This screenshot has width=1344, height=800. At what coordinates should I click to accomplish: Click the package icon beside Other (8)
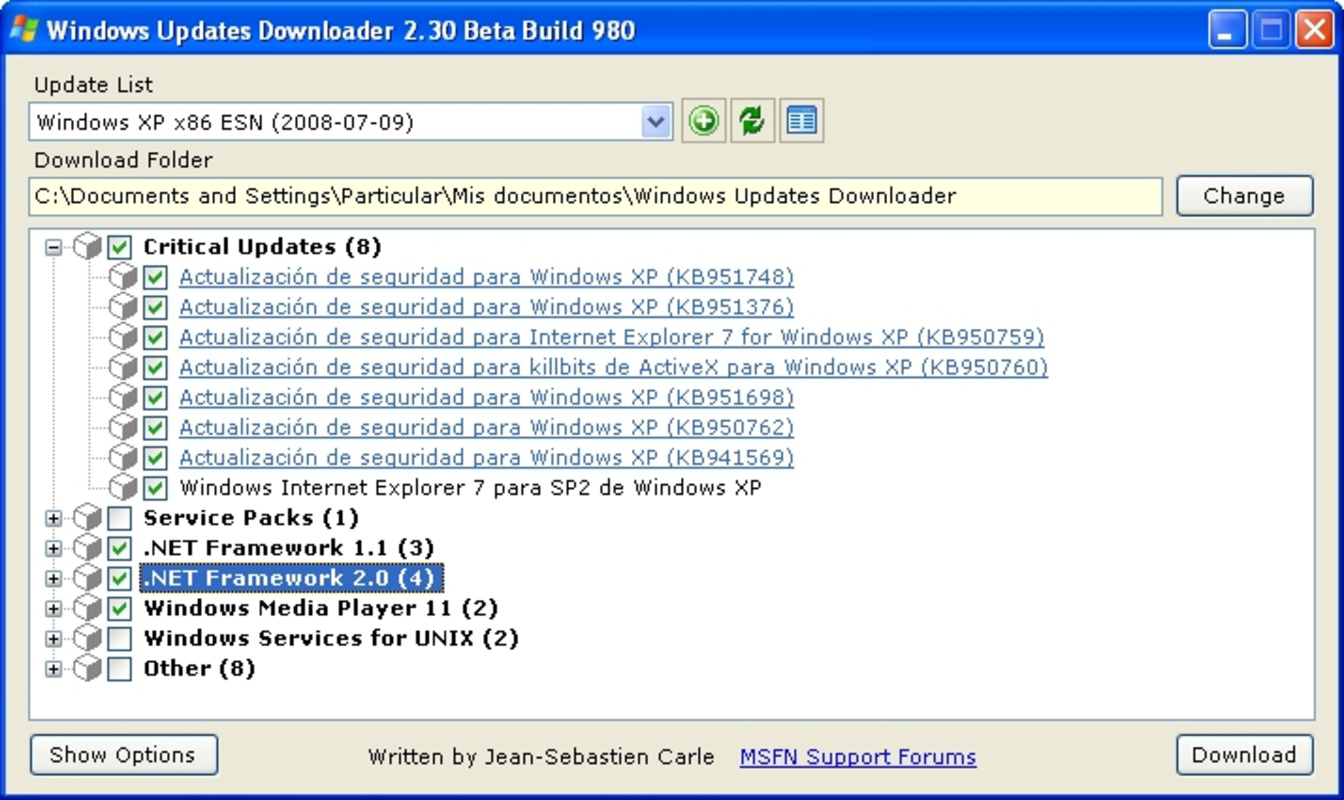click(x=88, y=668)
